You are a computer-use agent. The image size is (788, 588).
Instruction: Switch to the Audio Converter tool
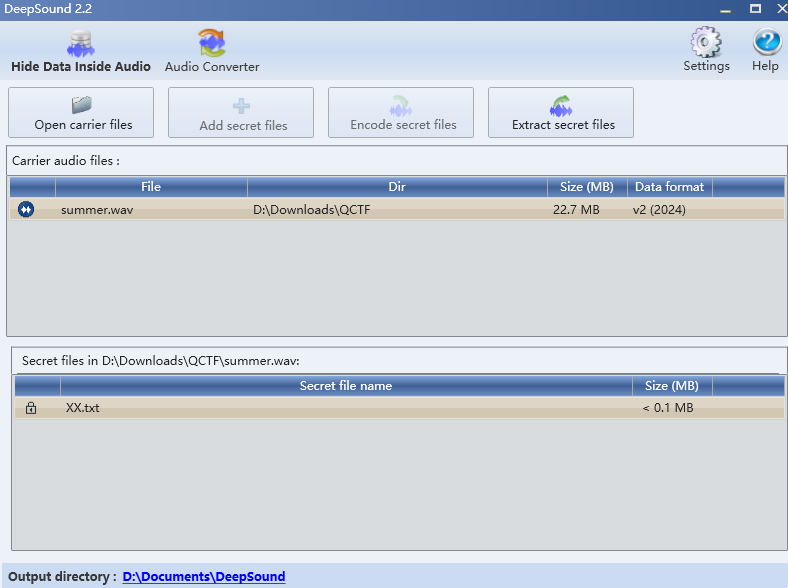(212, 52)
